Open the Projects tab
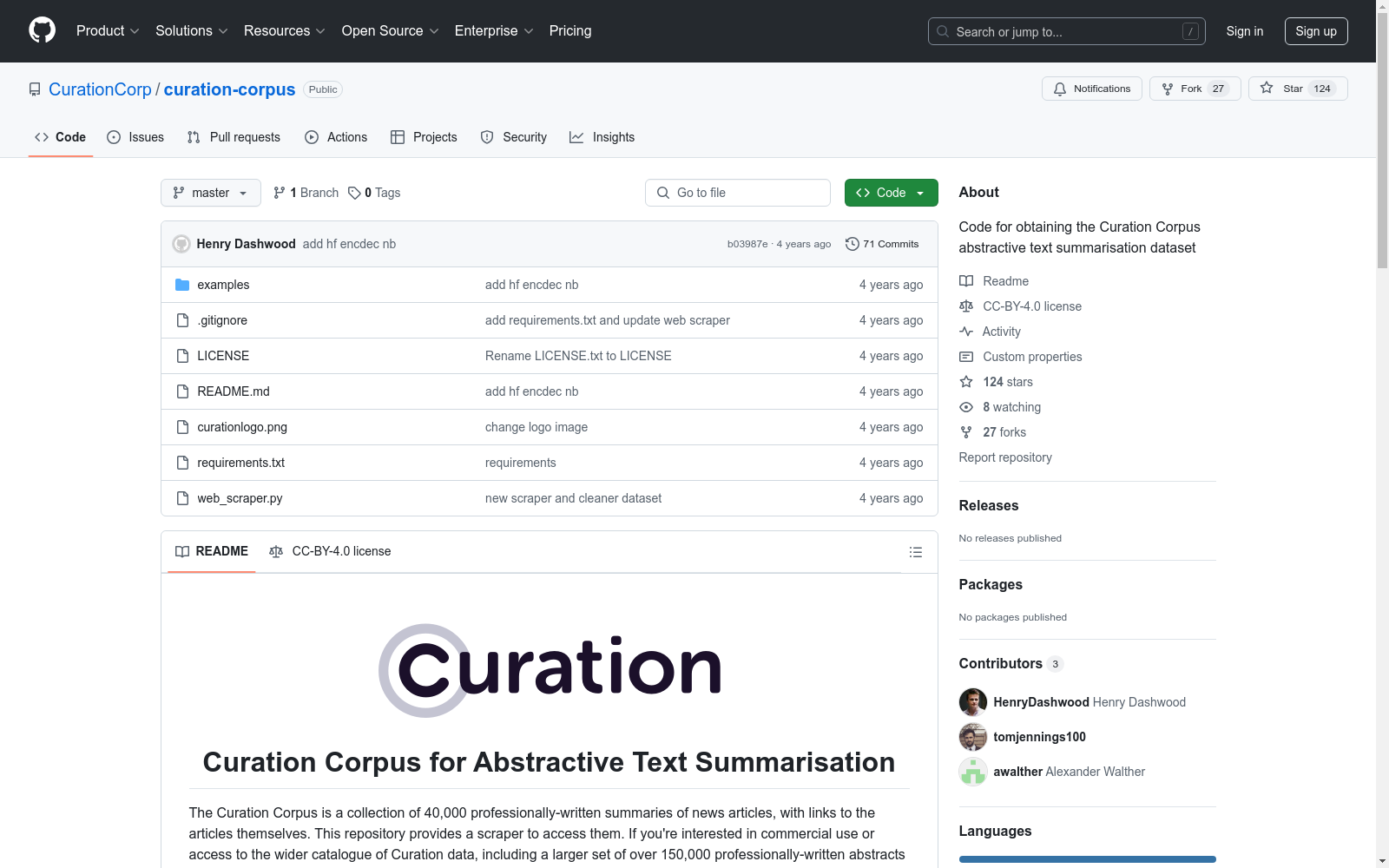Viewport: 1389px width, 868px height. (x=424, y=137)
